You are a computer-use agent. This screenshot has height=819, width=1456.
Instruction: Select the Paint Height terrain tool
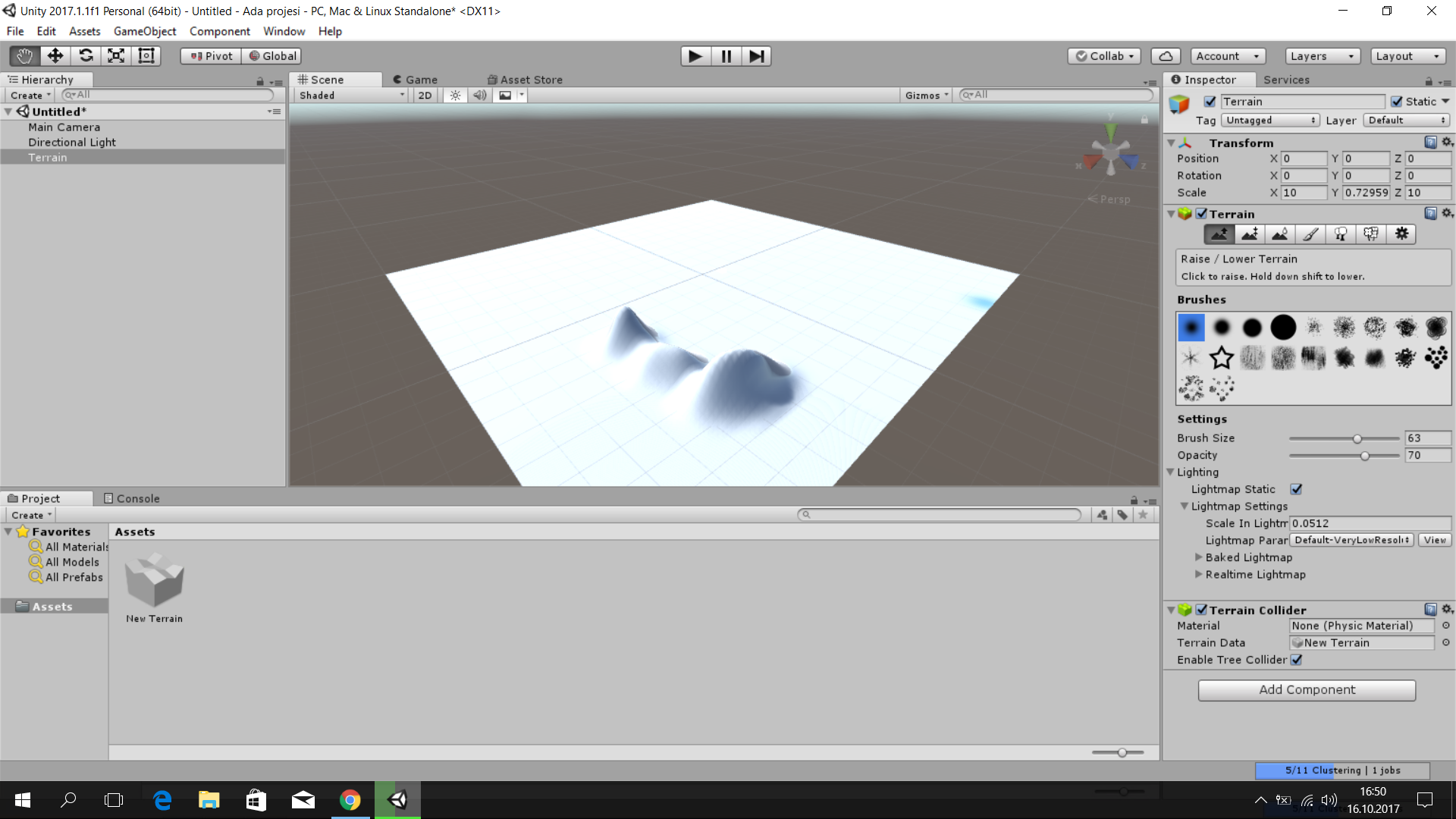tap(1249, 234)
